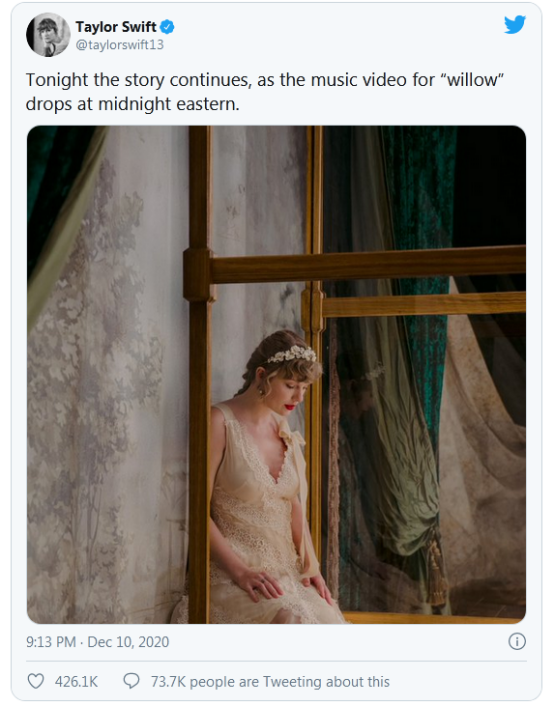Viewport: 554px width, 707px height.
Task: Click the floral headband in the photo
Action: click(x=293, y=354)
